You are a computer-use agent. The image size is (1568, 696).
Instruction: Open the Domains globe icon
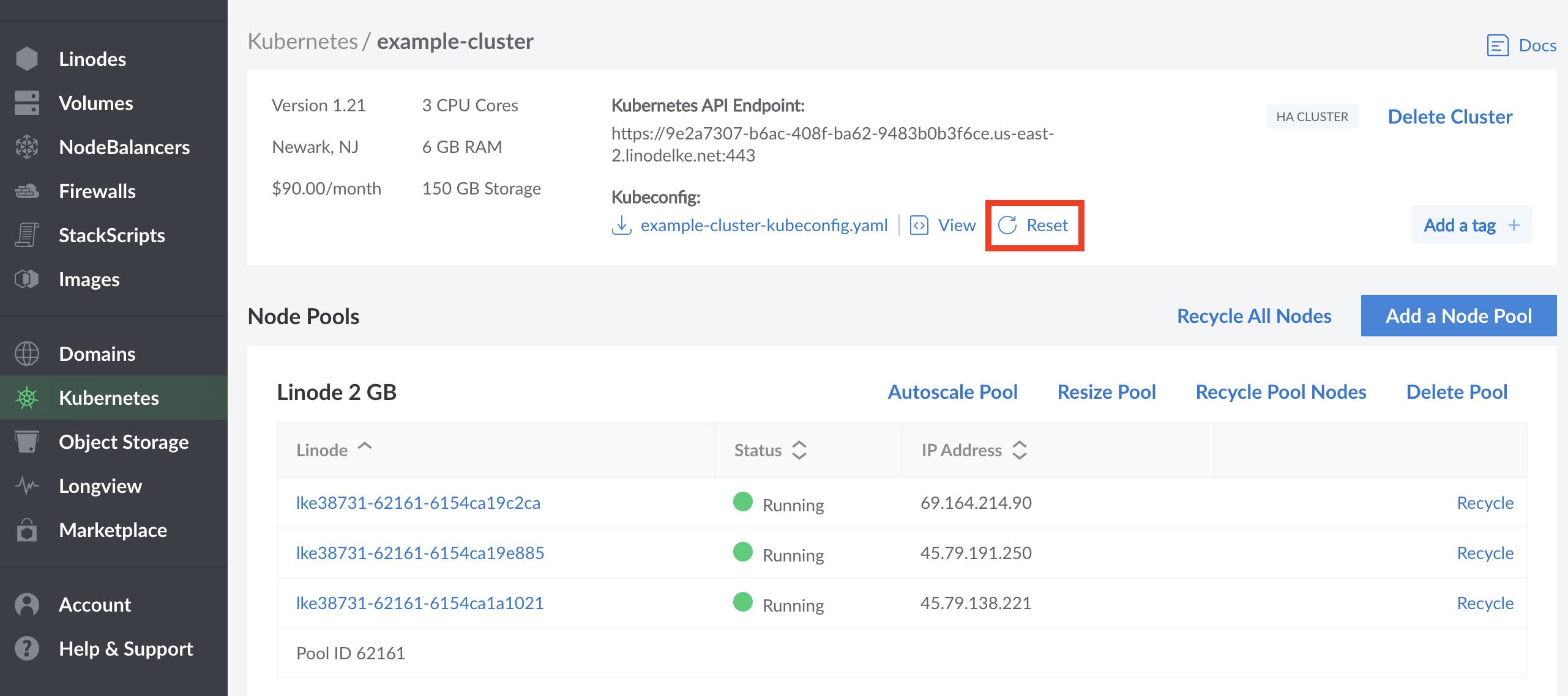[27, 354]
